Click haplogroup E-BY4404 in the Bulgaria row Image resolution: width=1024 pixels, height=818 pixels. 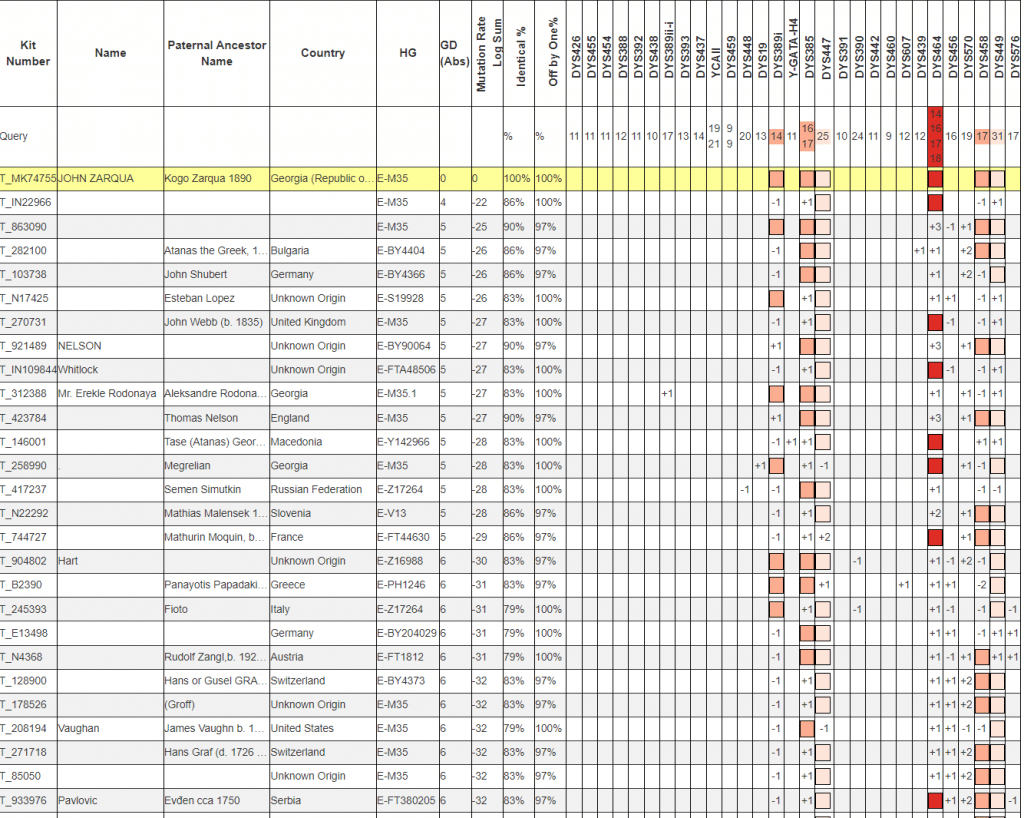point(404,251)
